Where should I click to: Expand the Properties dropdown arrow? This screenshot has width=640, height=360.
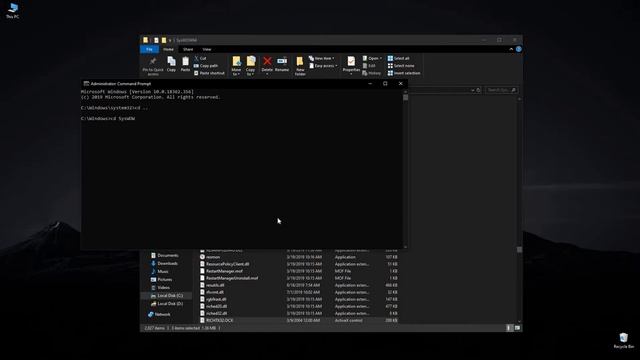(351, 74)
